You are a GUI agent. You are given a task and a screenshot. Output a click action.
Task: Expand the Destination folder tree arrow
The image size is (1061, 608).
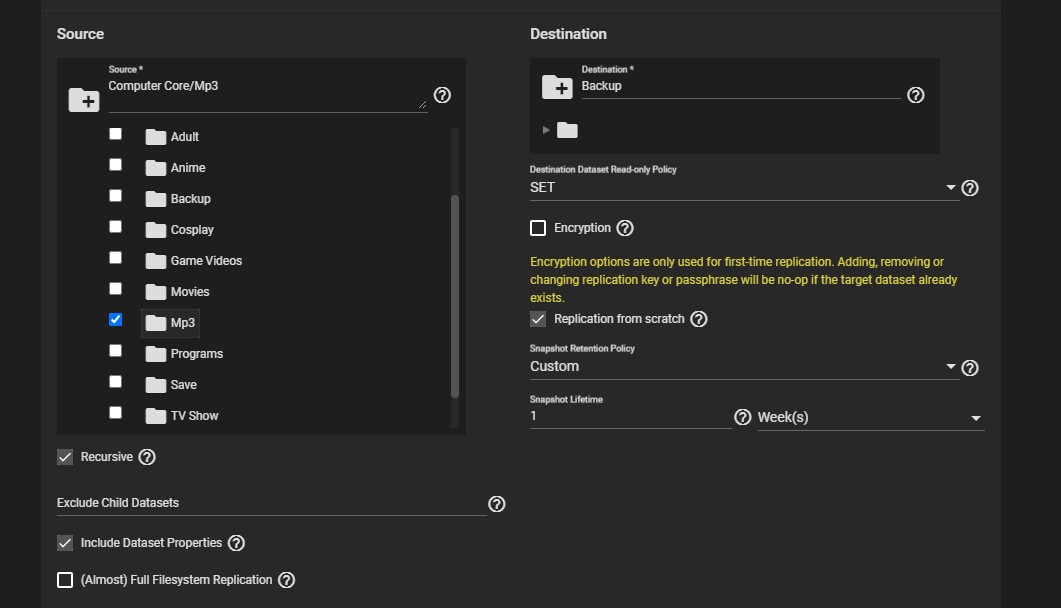[x=546, y=130]
